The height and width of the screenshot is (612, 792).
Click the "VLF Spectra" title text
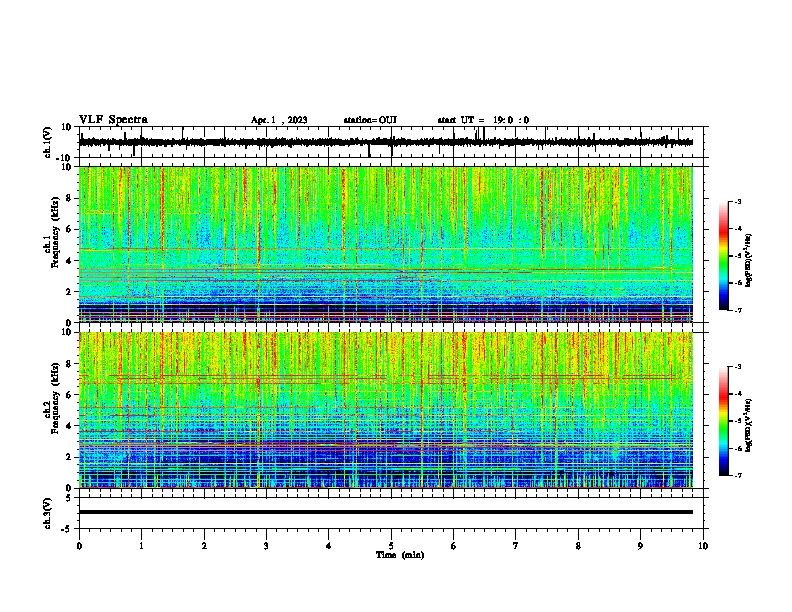[113, 120]
